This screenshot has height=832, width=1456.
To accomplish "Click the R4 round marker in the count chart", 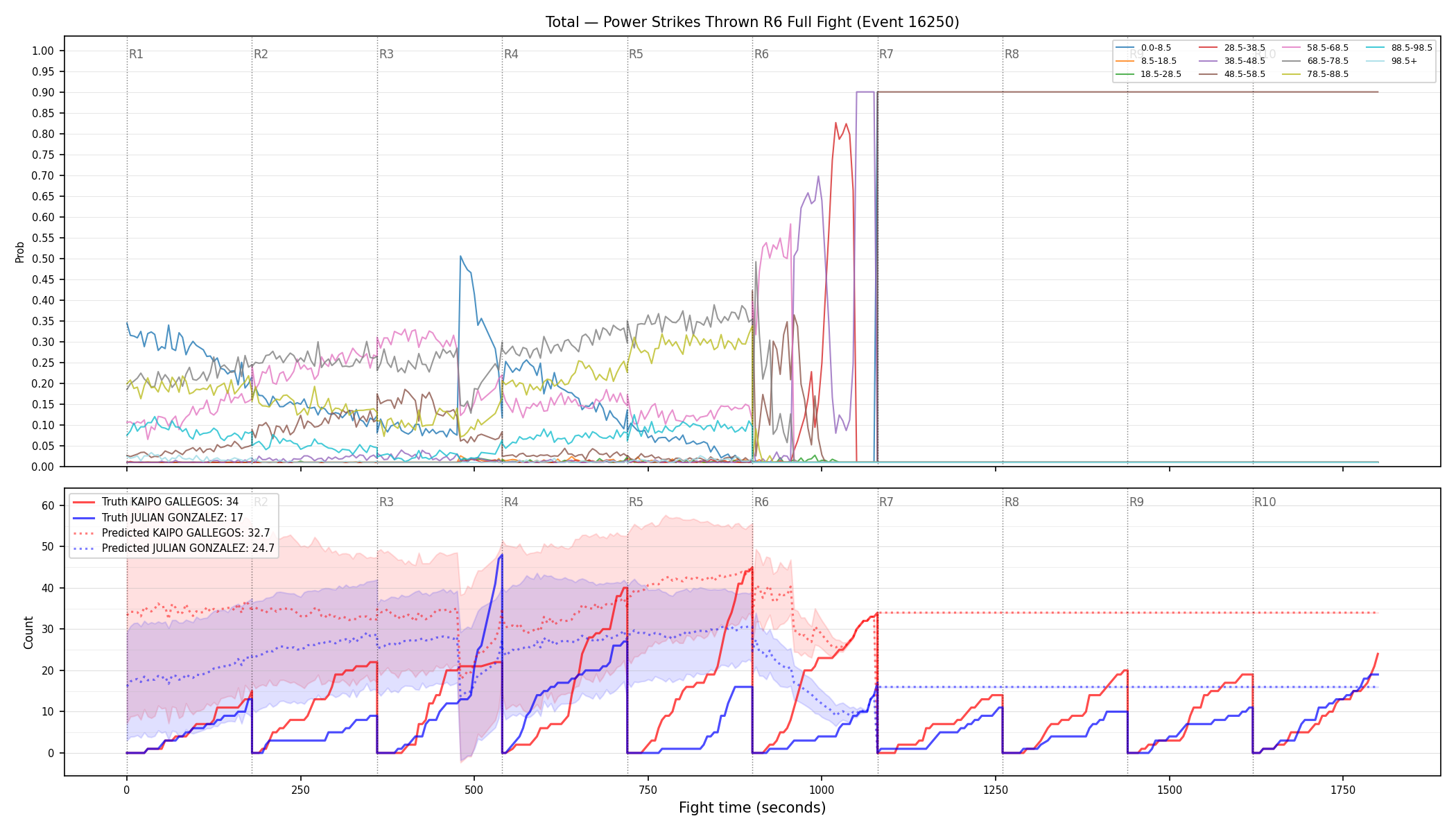I will [511, 502].
